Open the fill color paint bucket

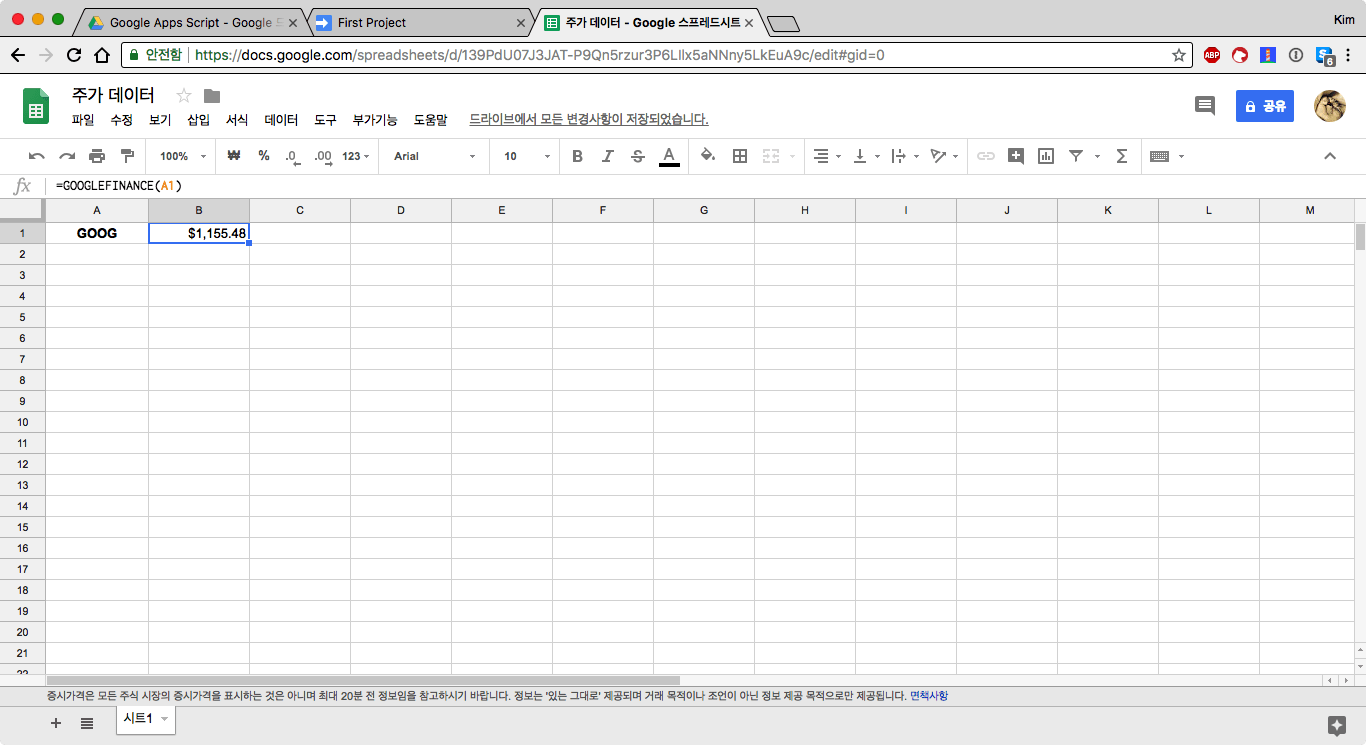pyautogui.click(x=708, y=156)
